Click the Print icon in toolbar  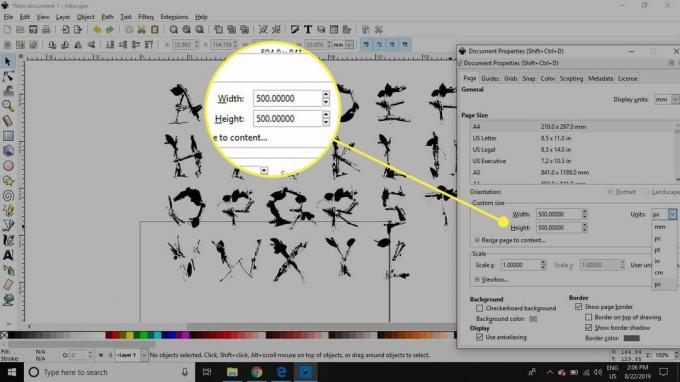click(x=46, y=29)
